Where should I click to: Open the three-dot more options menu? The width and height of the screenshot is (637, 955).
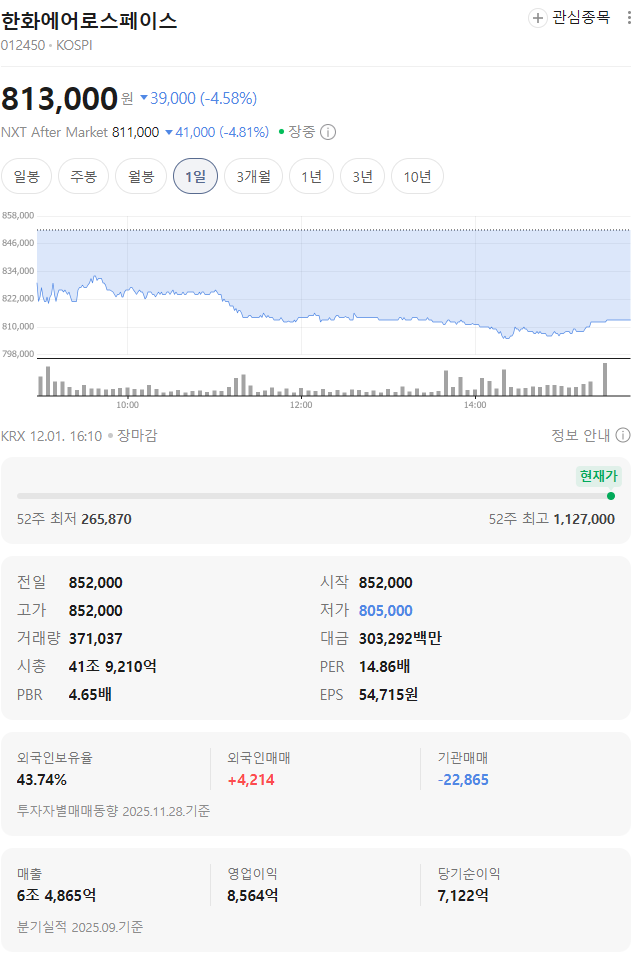click(x=628, y=18)
